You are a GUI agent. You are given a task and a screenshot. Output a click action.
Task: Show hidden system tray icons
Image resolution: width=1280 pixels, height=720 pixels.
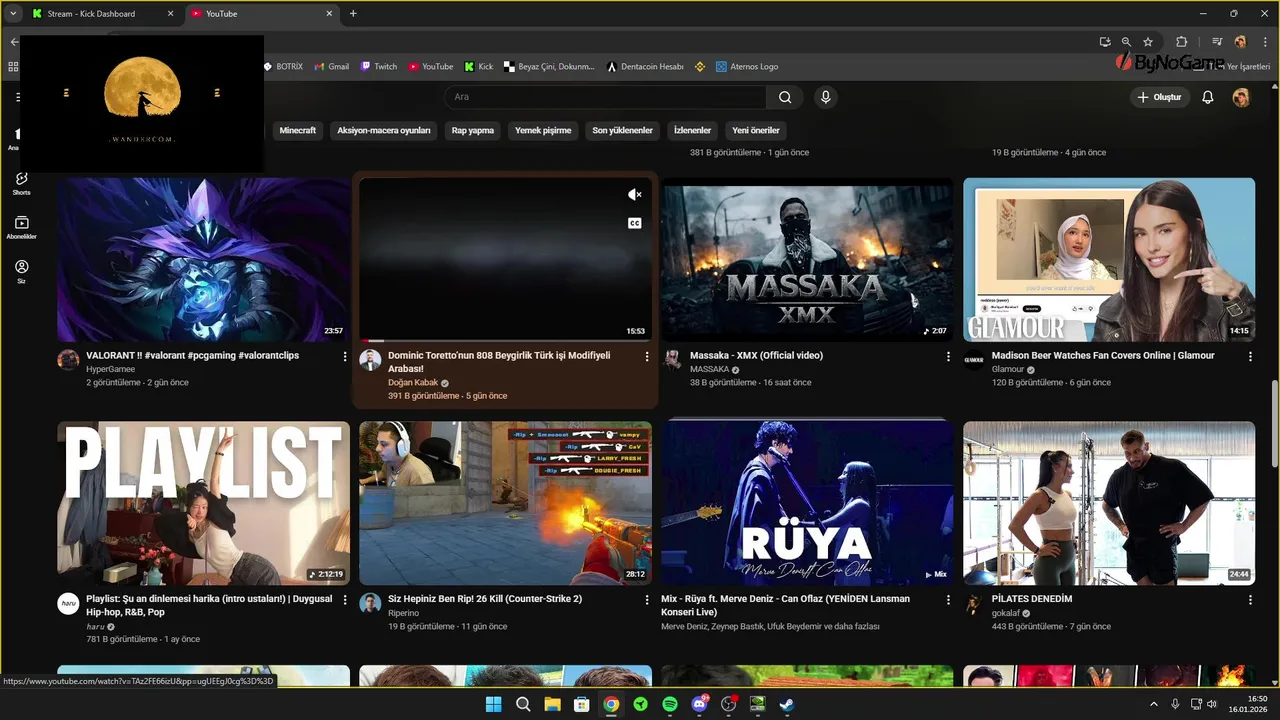point(1153,704)
